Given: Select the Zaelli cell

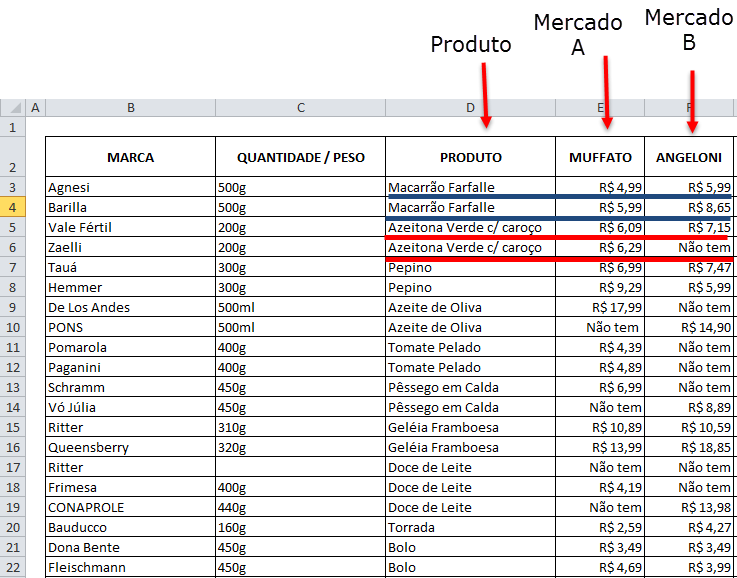Looking at the screenshot, I should pos(130,247).
